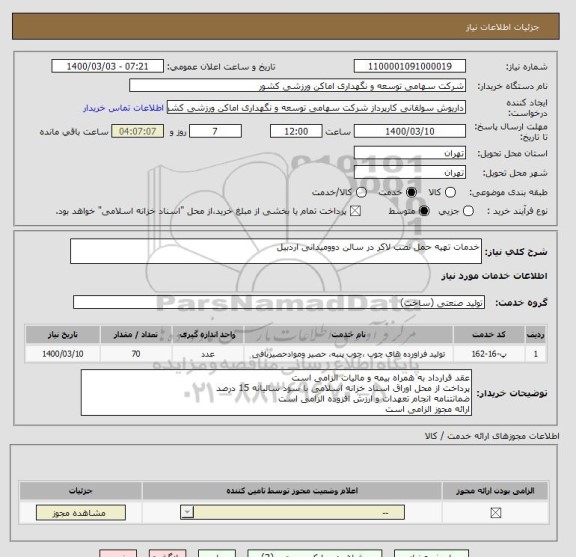Click the الزامی بودن ارائه مجوز header
Screen dimensions: 576x557
(495, 491)
